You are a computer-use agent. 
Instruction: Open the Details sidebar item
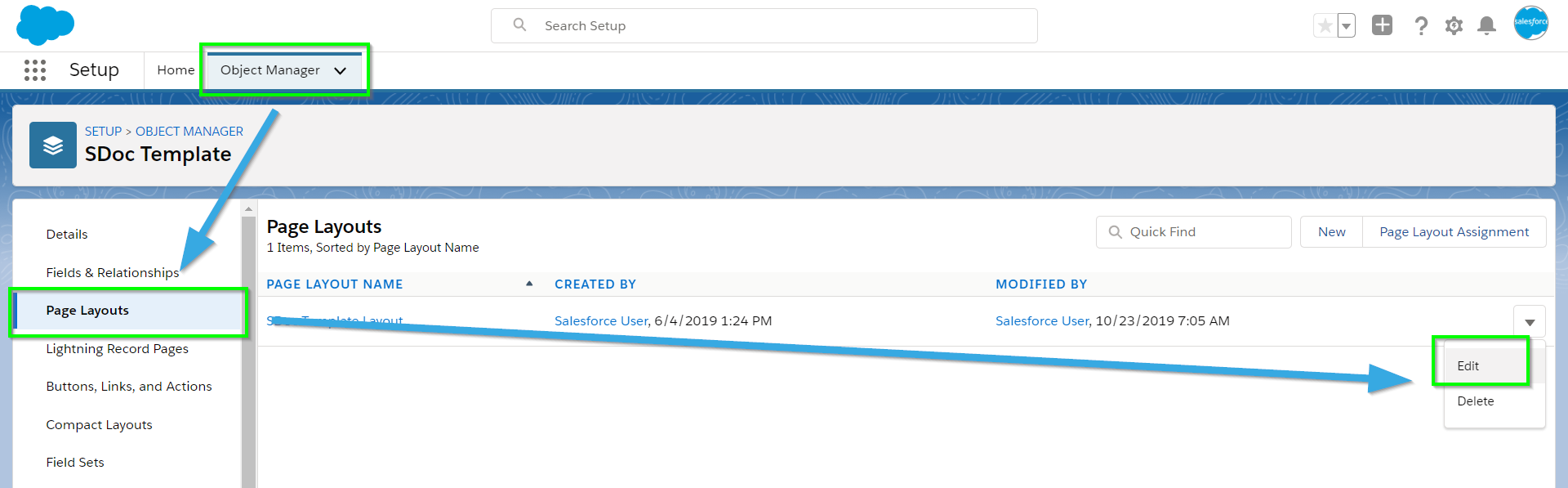[x=67, y=235]
